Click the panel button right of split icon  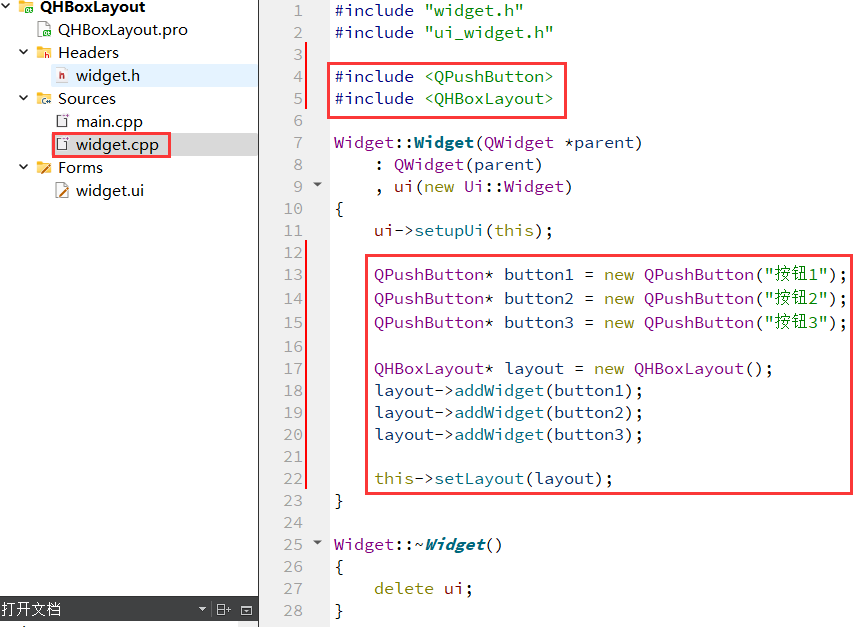pos(247,610)
